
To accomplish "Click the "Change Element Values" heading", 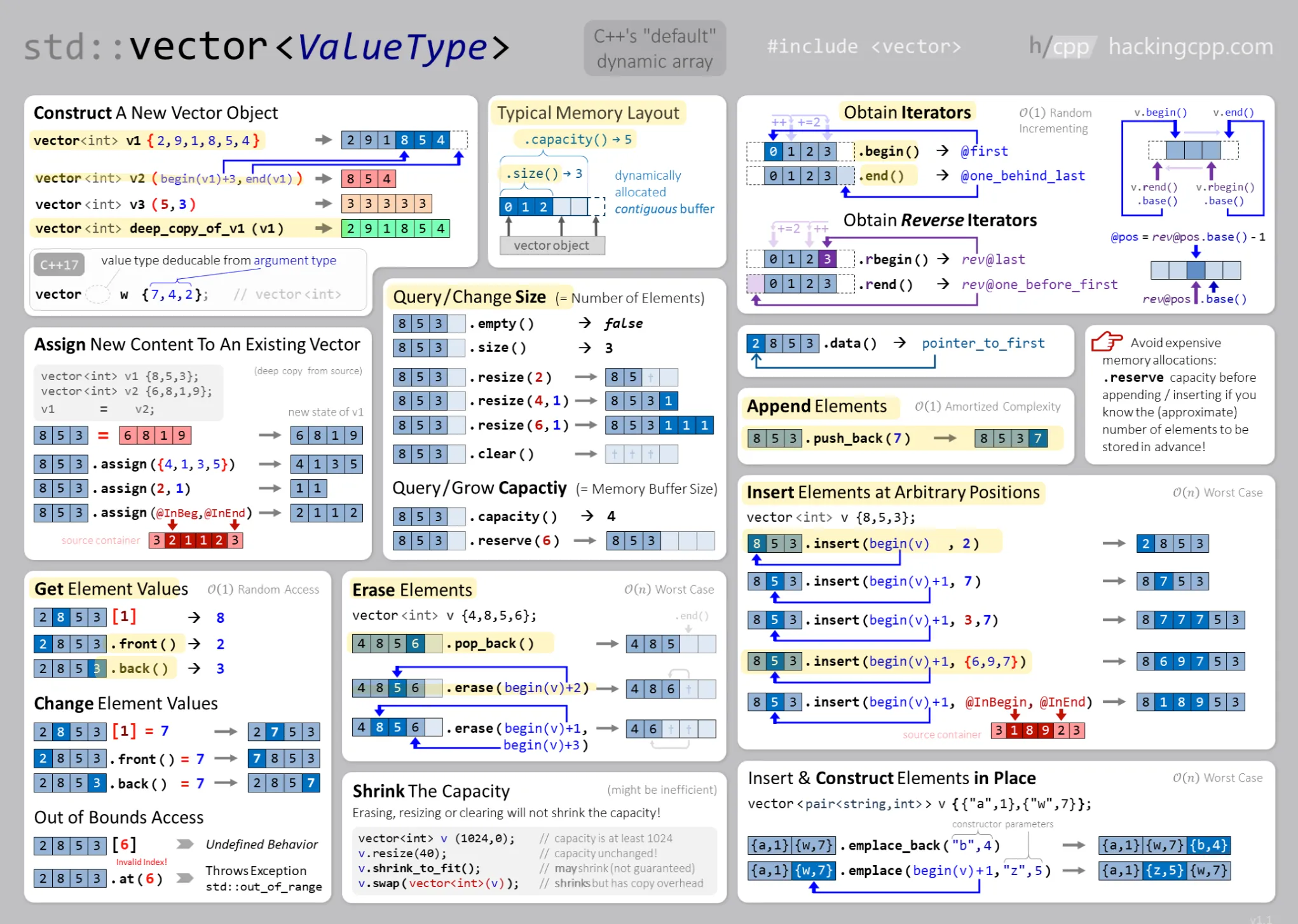I will 126,703.
